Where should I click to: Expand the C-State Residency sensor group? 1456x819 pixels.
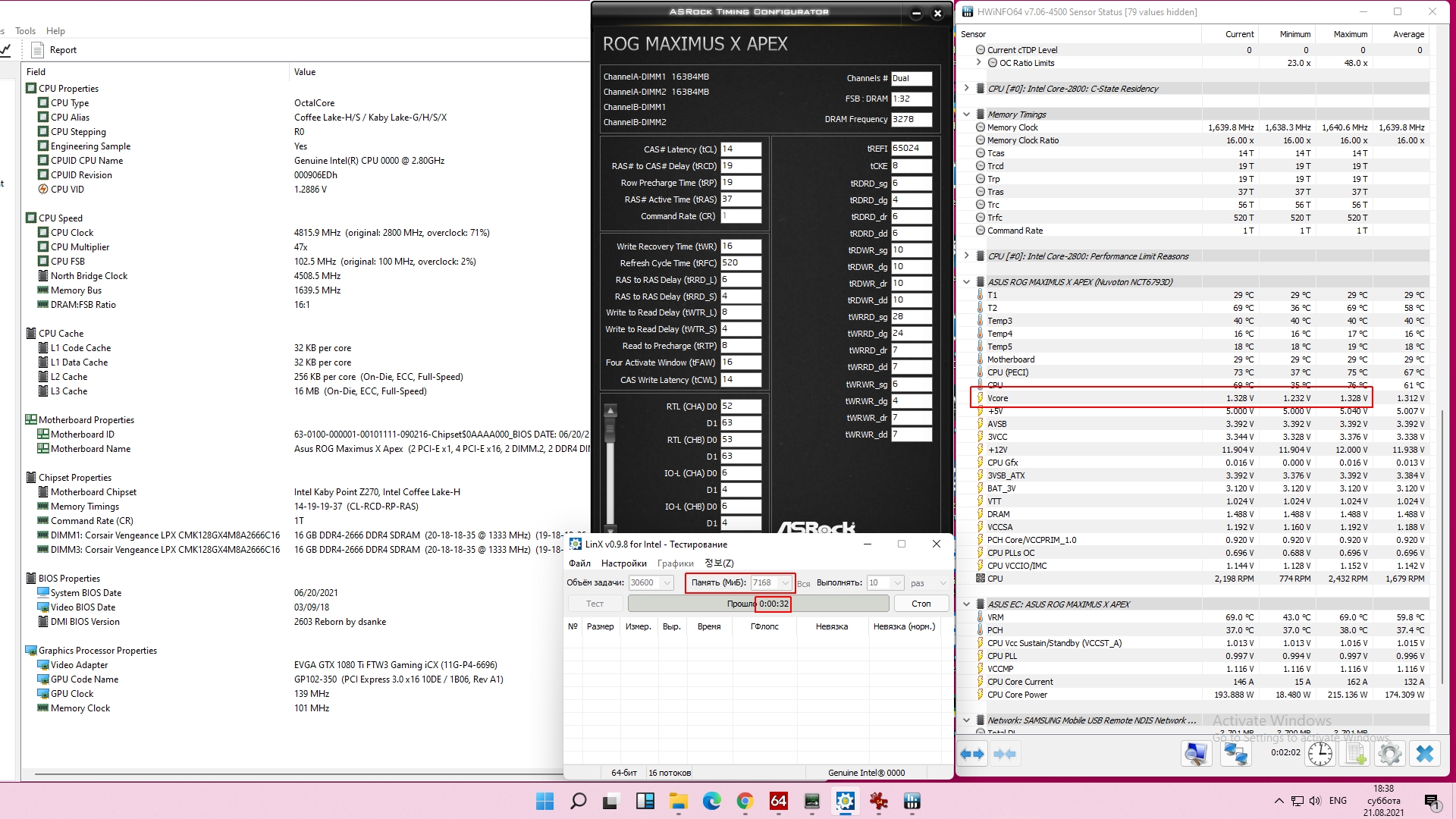coord(966,89)
